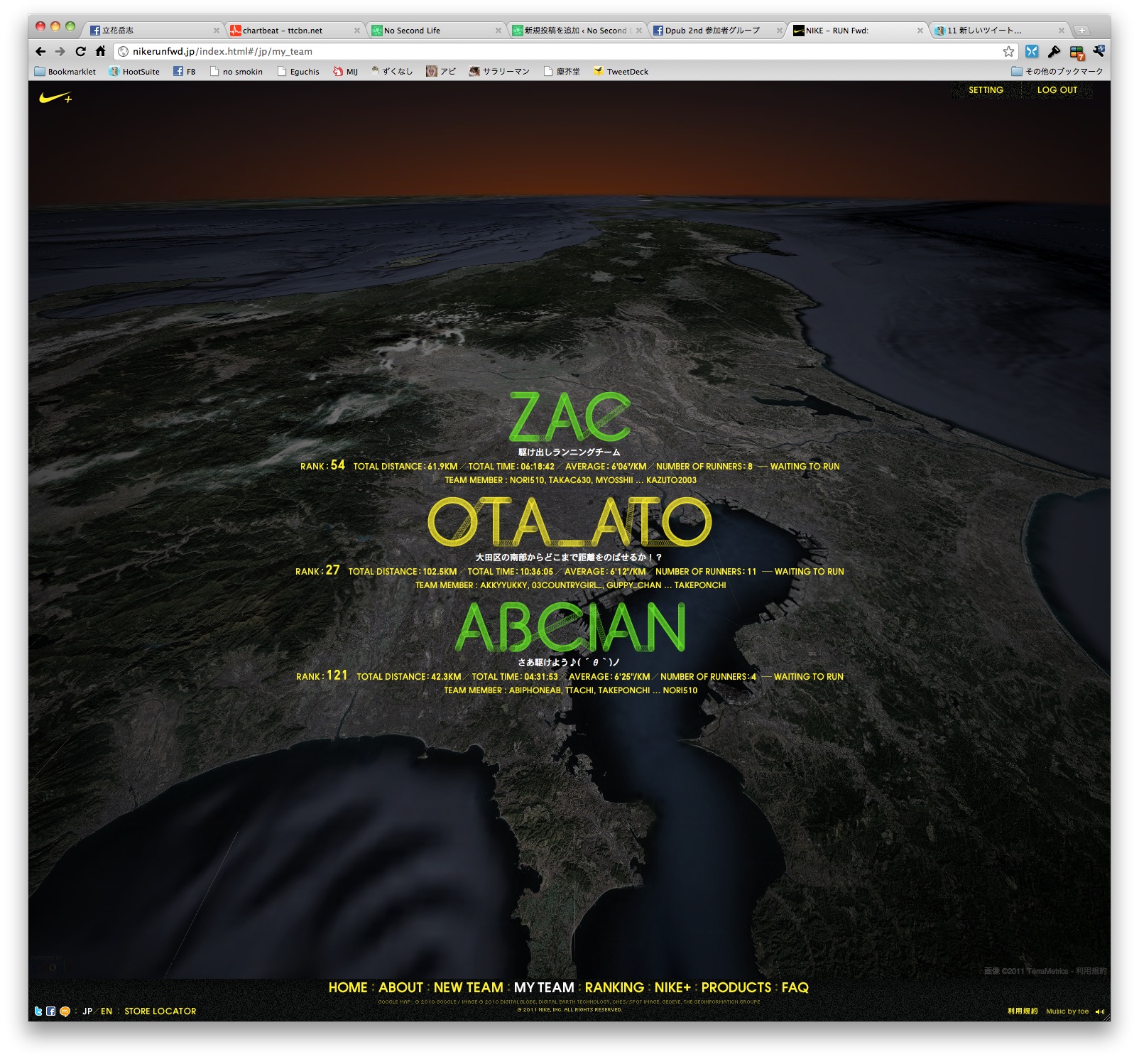Viewport: 1139px width, 1064px height.
Task: Go to HOME in bottom navigation
Action: click(x=348, y=987)
